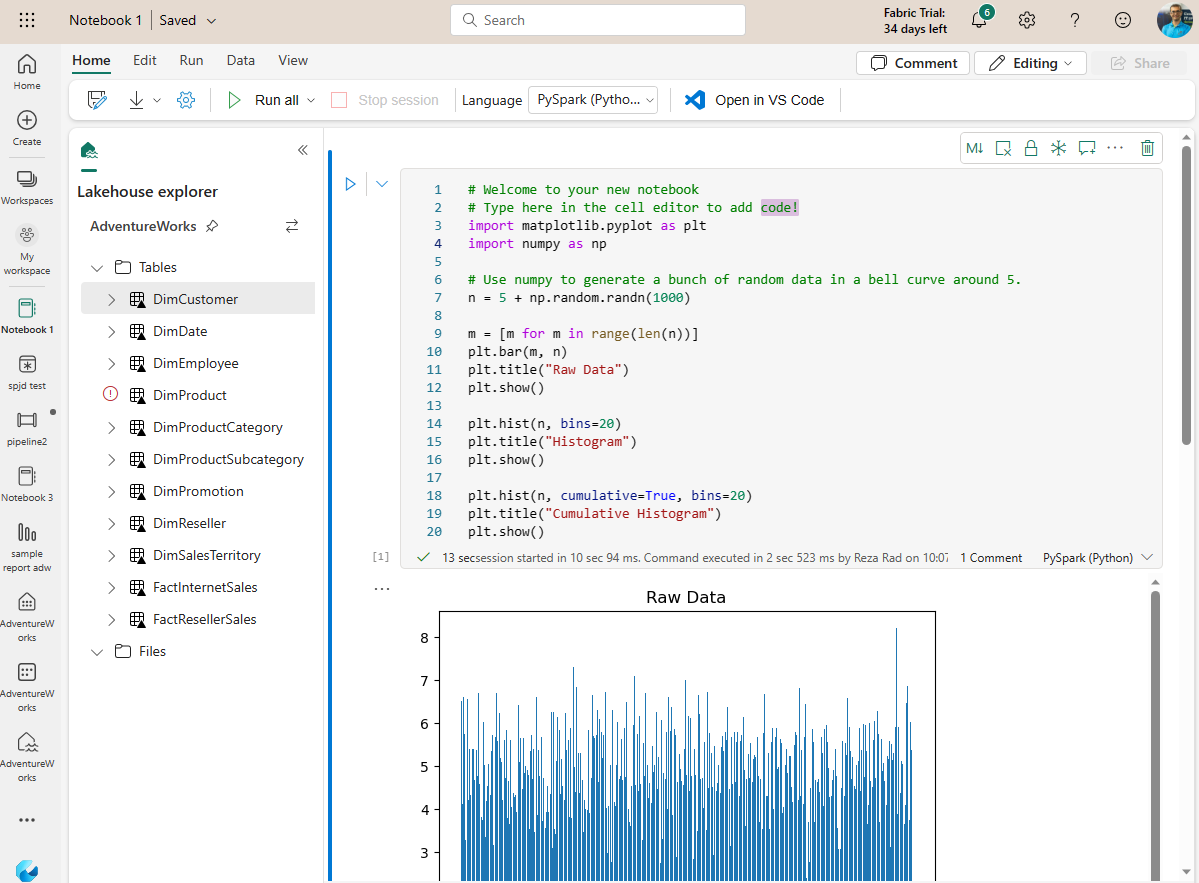The width and height of the screenshot is (1199, 883).
Task: Click the Comment button
Action: (913, 63)
